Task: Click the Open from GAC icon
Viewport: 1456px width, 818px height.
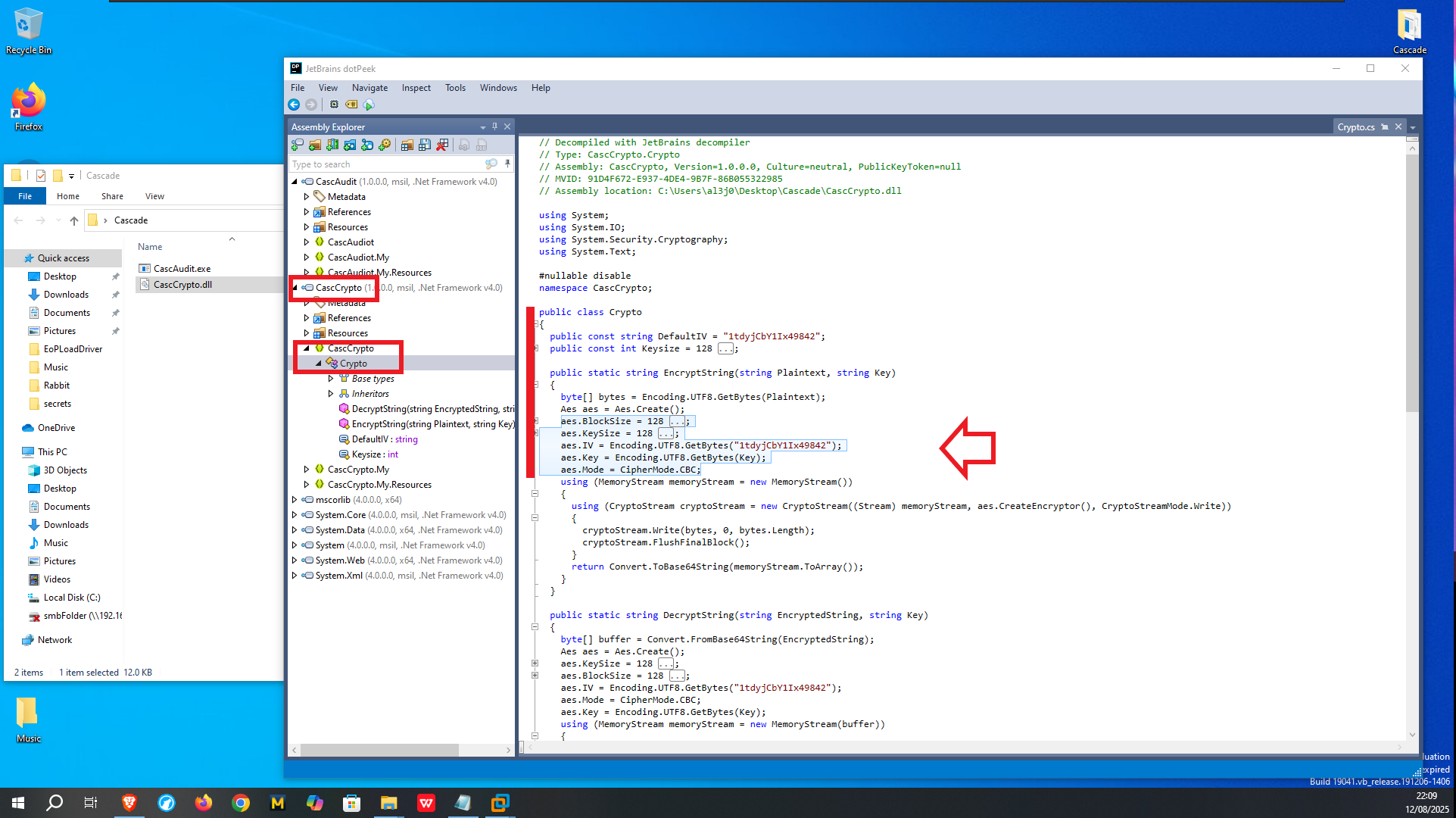Action: tap(332, 145)
